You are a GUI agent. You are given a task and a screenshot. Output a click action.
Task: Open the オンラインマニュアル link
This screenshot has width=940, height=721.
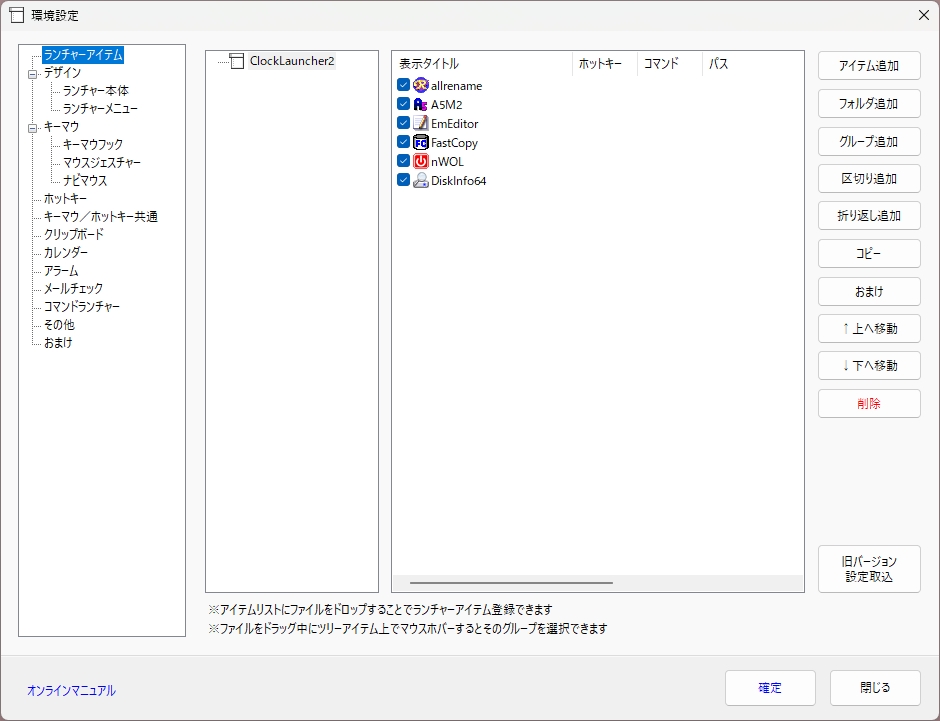(71, 690)
